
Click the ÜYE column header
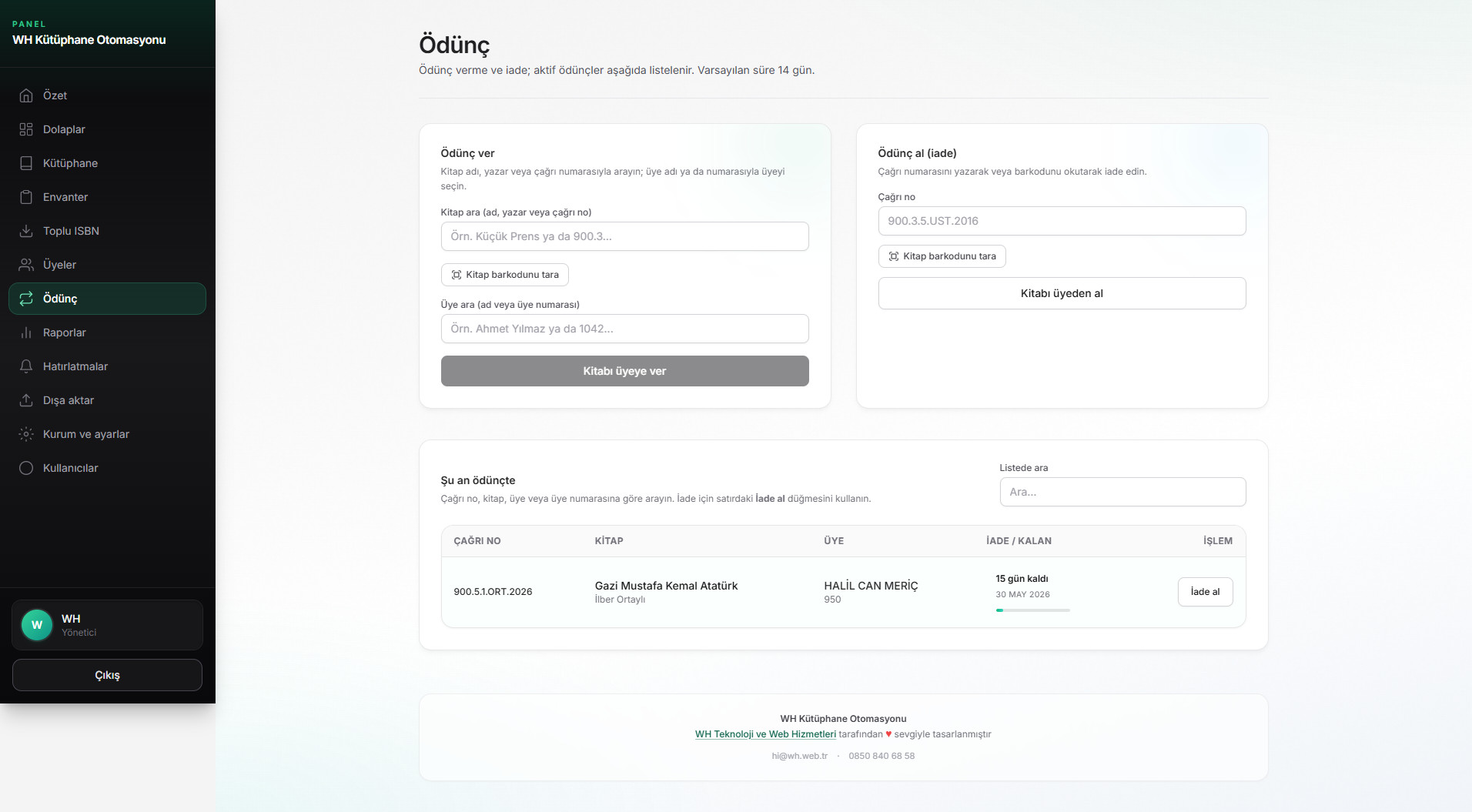pyautogui.click(x=834, y=541)
